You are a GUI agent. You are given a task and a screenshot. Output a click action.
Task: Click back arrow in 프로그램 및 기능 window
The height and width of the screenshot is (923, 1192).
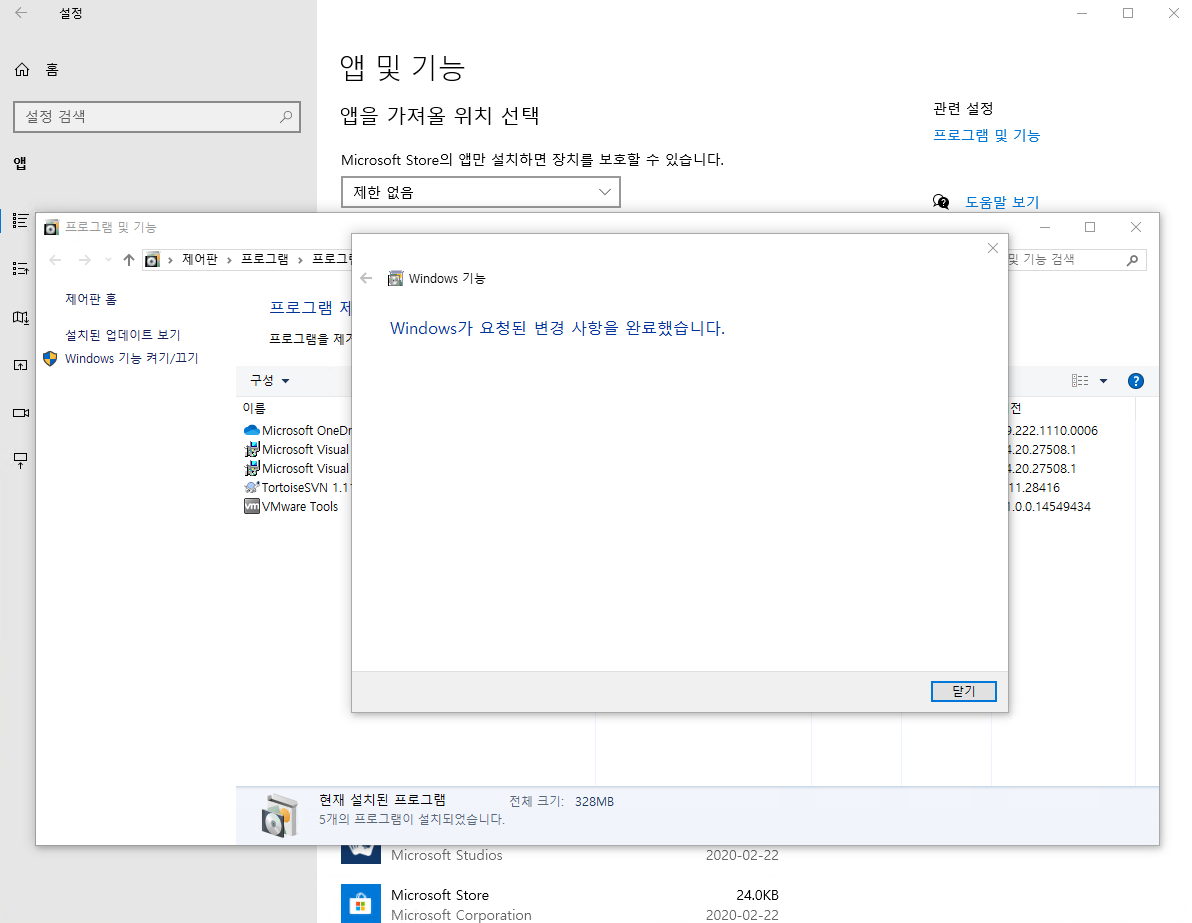(x=55, y=260)
